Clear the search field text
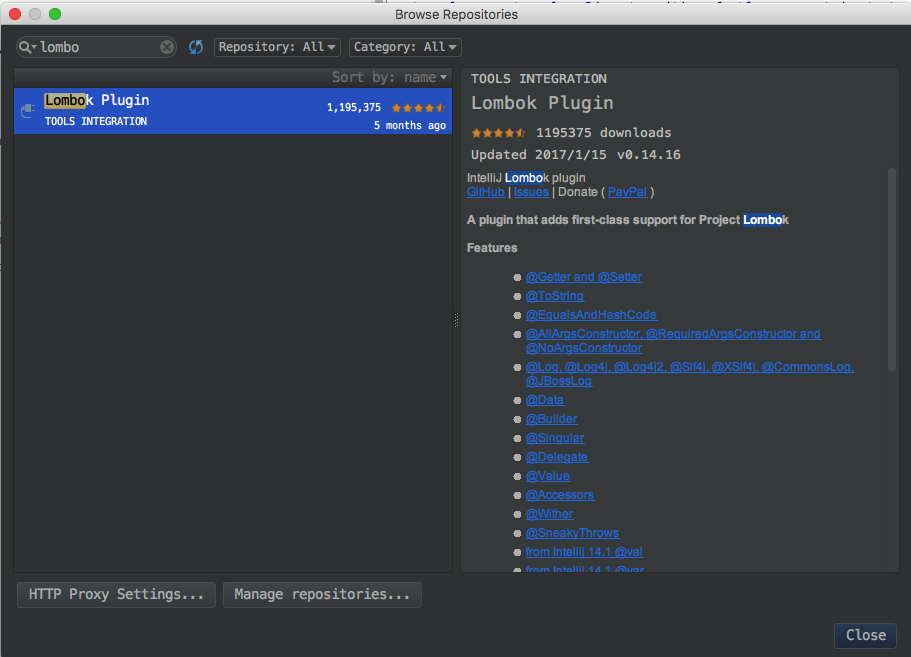The width and height of the screenshot is (911, 657). pos(167,47)
